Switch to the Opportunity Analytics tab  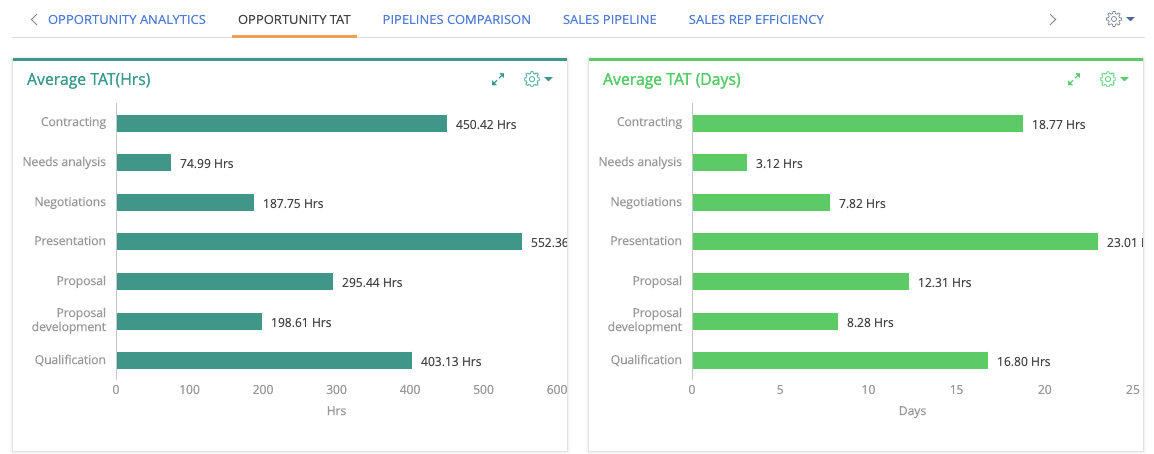pos(127,19)
